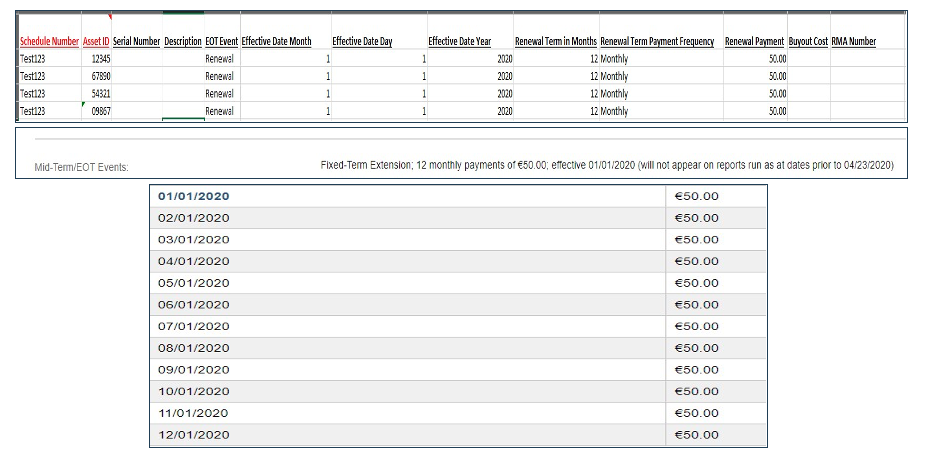Select the 12/01/2020 payment date

pos(193,434)
